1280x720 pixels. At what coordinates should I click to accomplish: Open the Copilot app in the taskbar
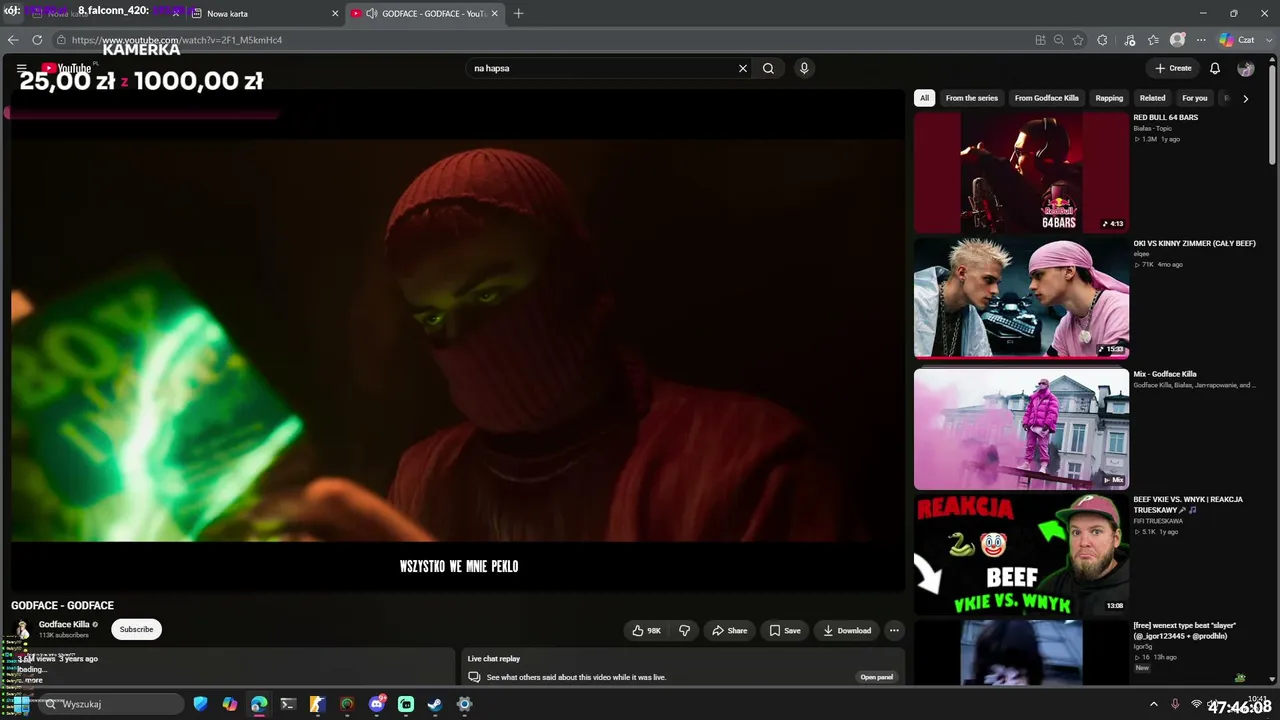point(230,704)
